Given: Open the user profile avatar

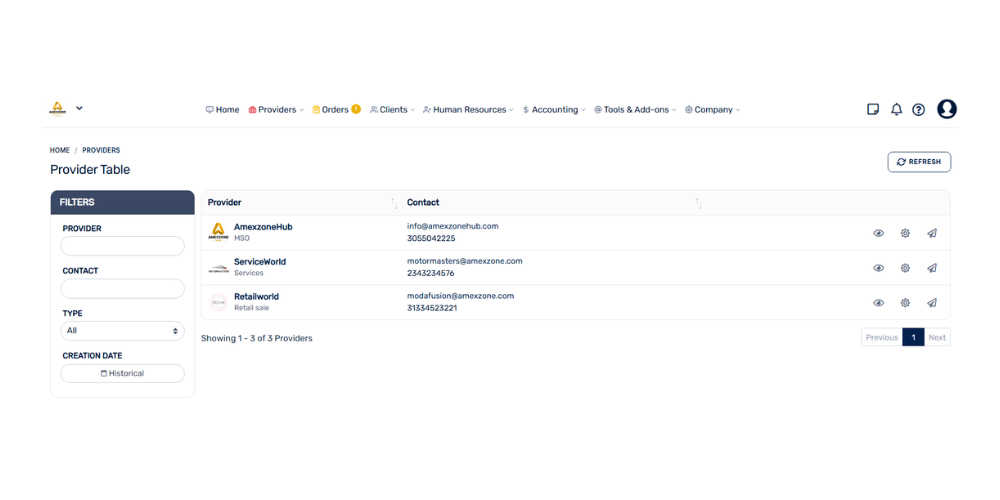Looking at the screenshot, I should (x=946, y=109).
